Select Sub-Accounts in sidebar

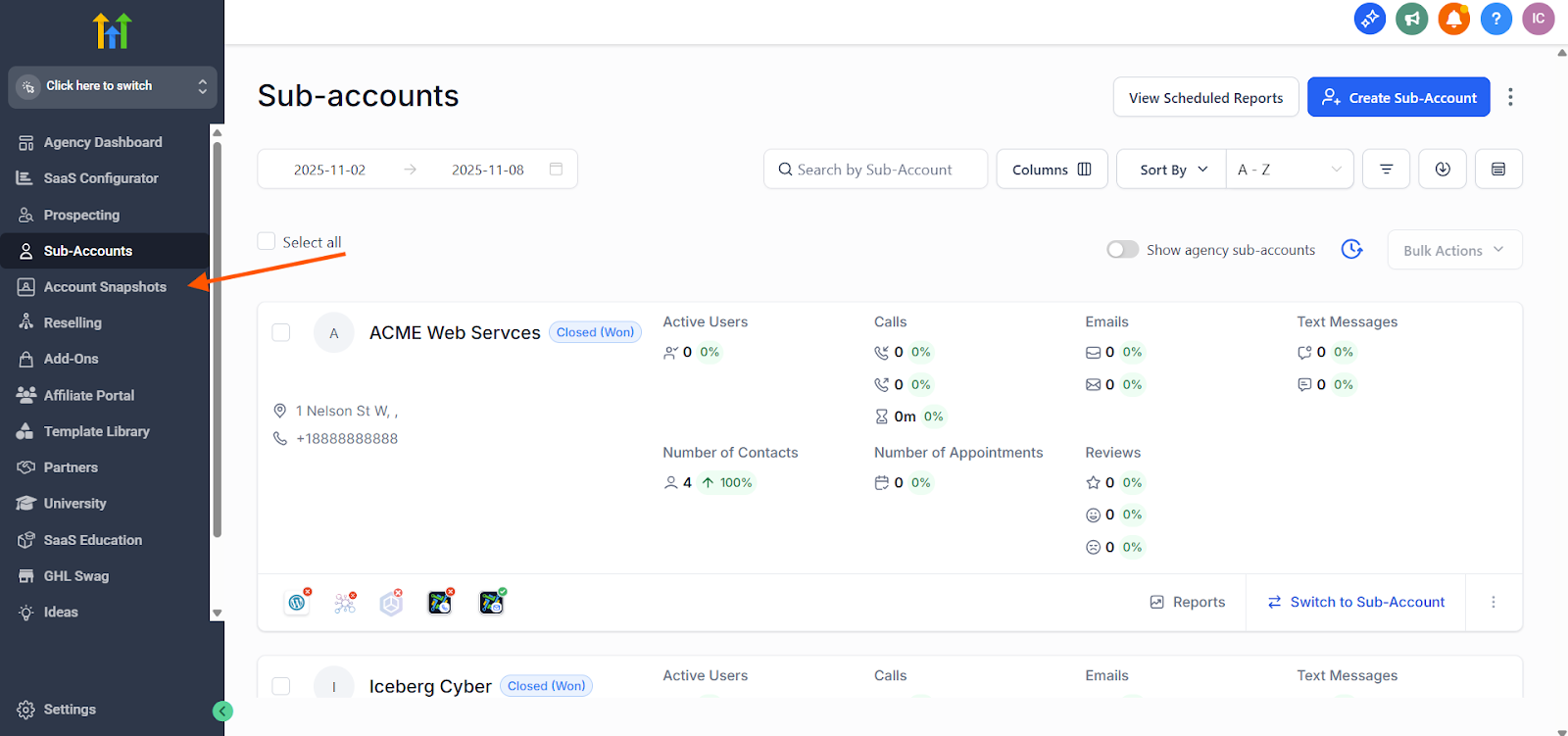click(x=105, y=251)
